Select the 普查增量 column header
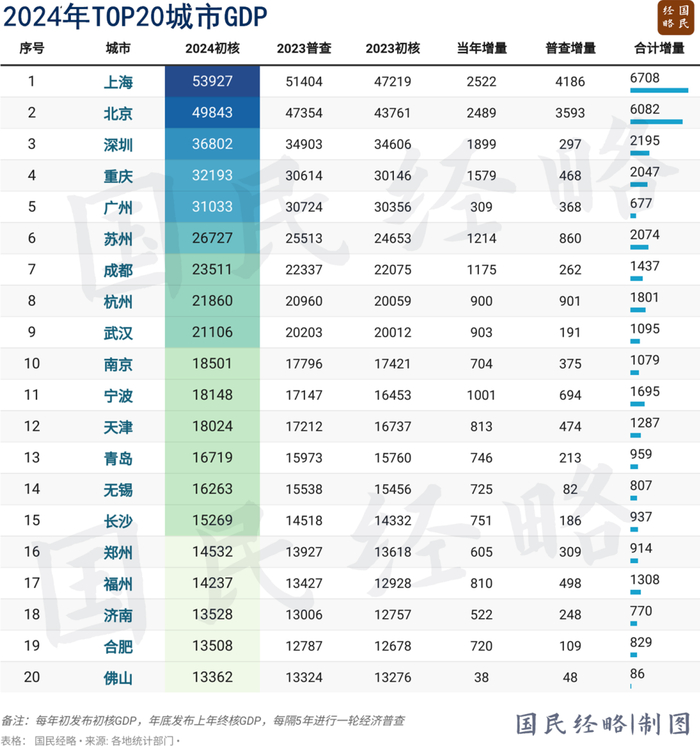This screenshot has width=700, height=746. click(570, 49)
